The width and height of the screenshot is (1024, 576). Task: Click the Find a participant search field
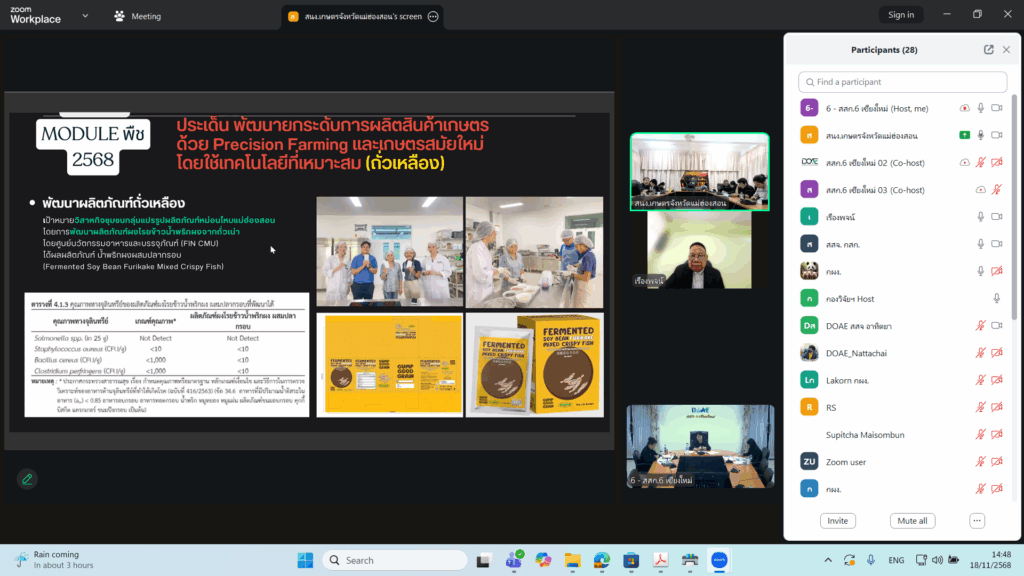click(903, 82)
